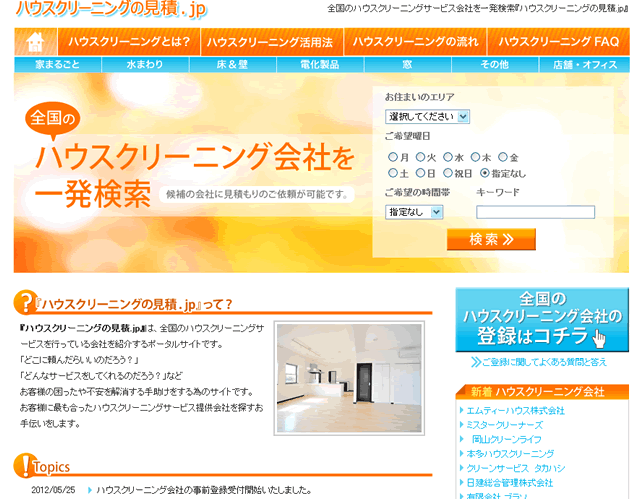
Task: Click the arrow bullet beside the 2012/05/25 topic
Action: [90, 490]
